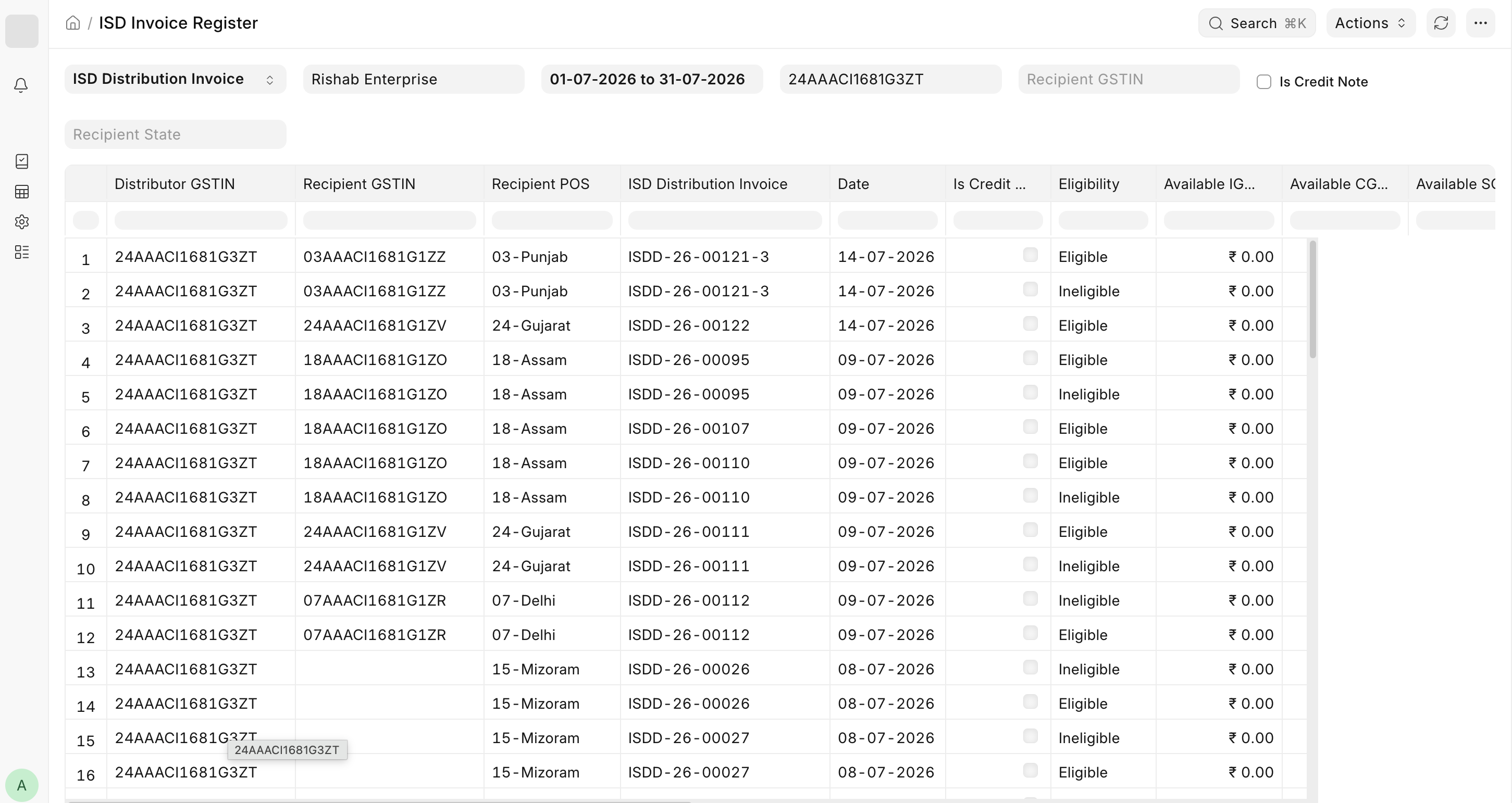
Task: Open the ISD Distribution Invoice view dropdown
Action: [x=176, y=79]
